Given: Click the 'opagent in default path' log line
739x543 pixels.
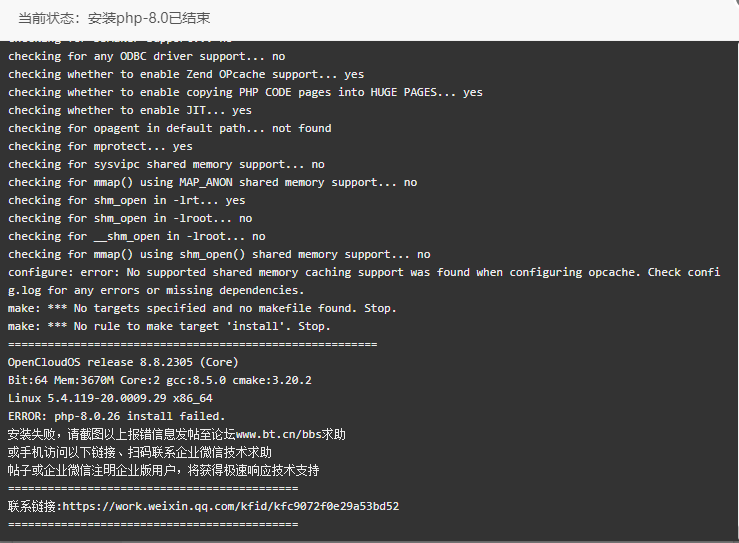Looking at the screenshot, I should coord(170,128).
